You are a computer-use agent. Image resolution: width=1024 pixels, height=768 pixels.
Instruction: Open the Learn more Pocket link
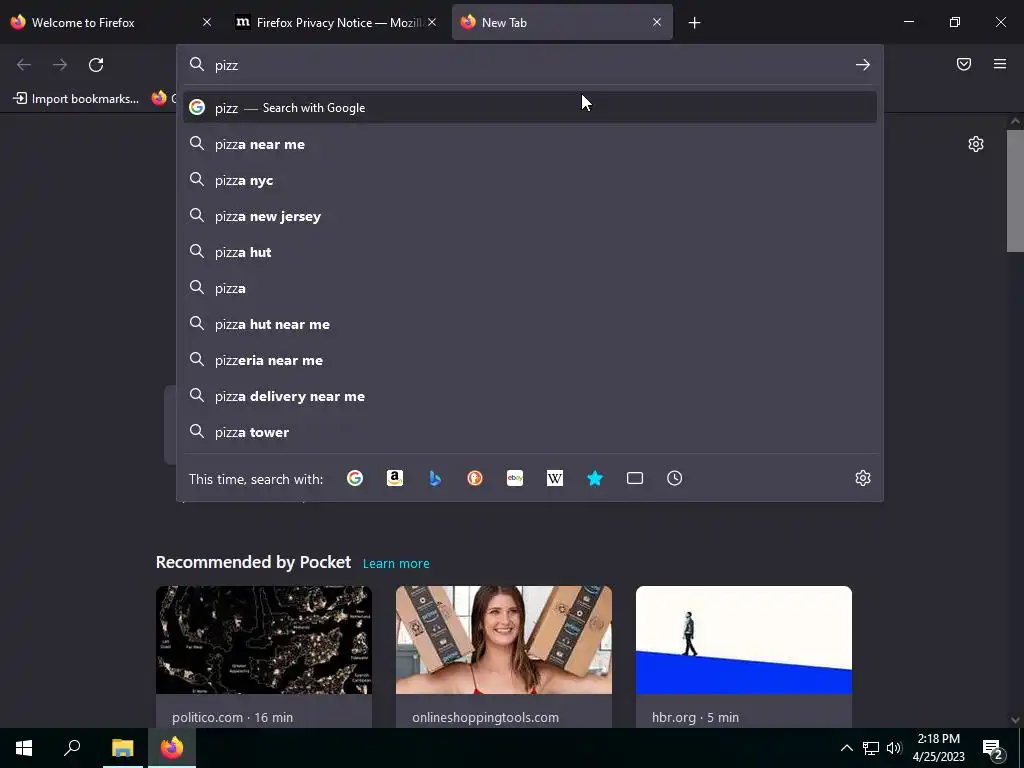pos(396,563)
